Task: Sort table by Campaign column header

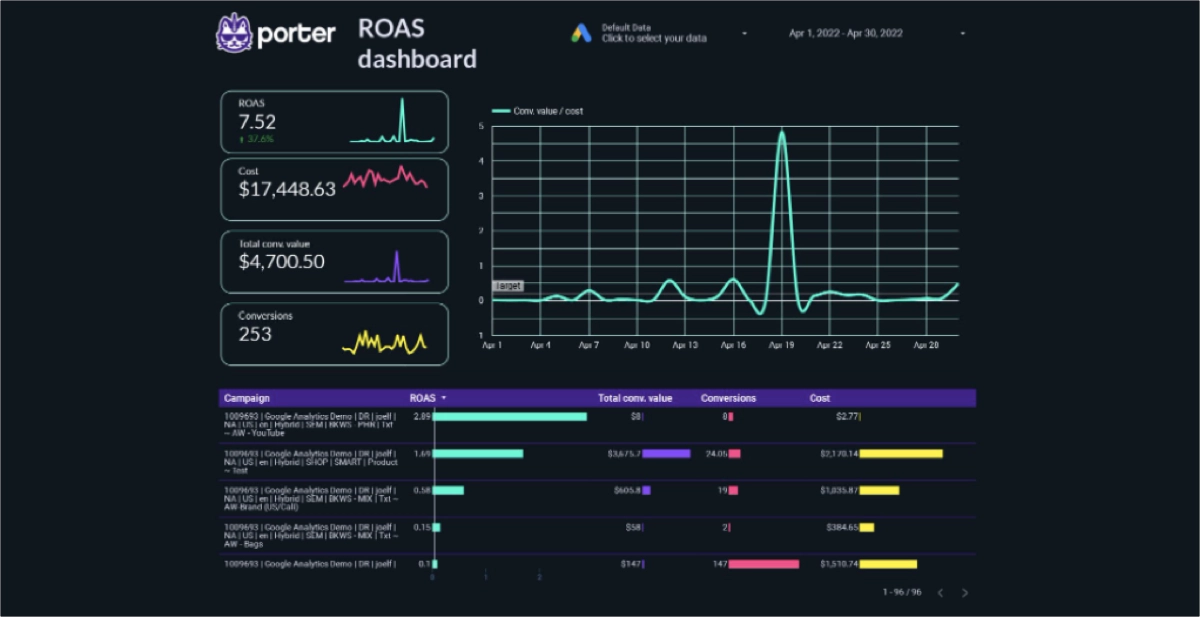Action: point(247,398)
